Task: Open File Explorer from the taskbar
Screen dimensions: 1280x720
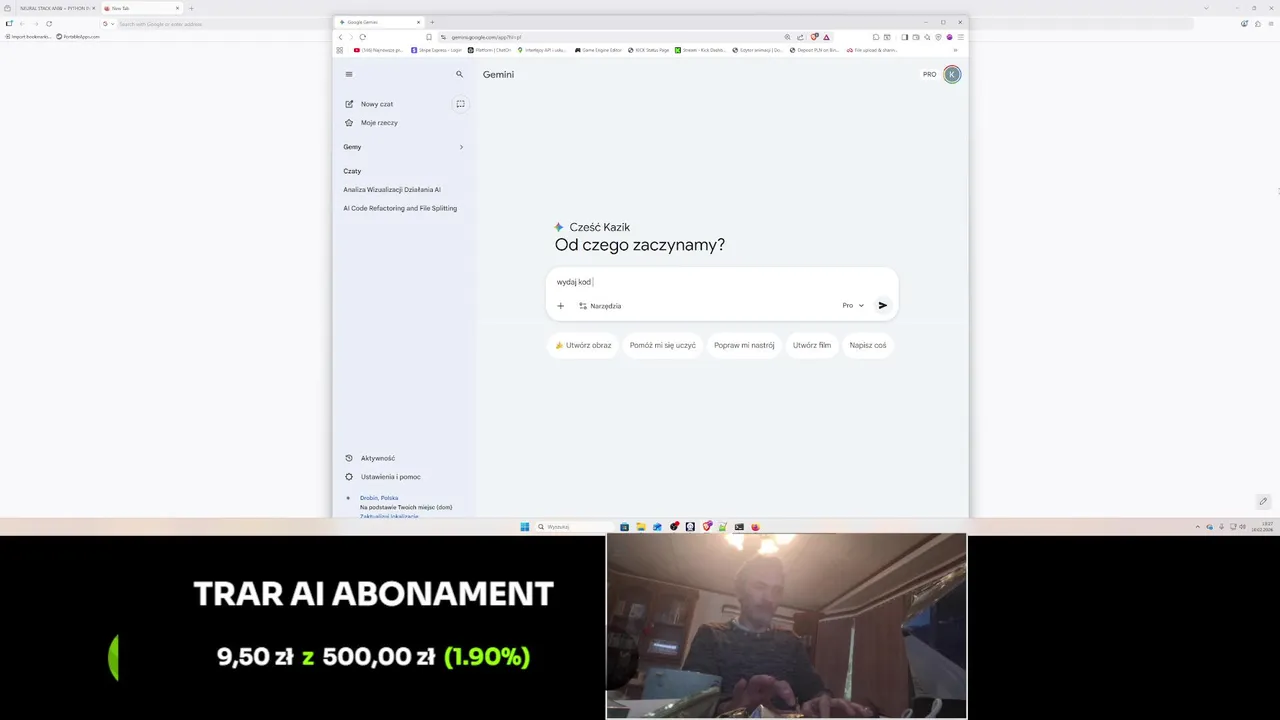Action: (x=641, y=527)
